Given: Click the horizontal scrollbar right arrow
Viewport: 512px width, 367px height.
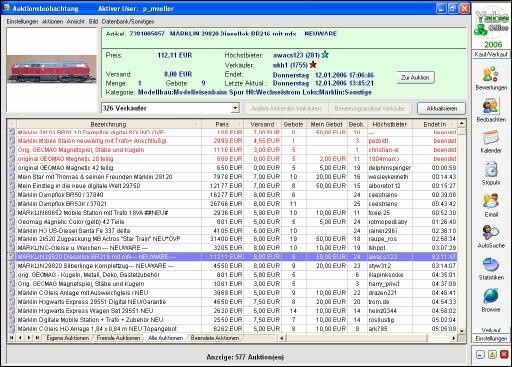Looking at the screenshot, I should coord(454,338).
